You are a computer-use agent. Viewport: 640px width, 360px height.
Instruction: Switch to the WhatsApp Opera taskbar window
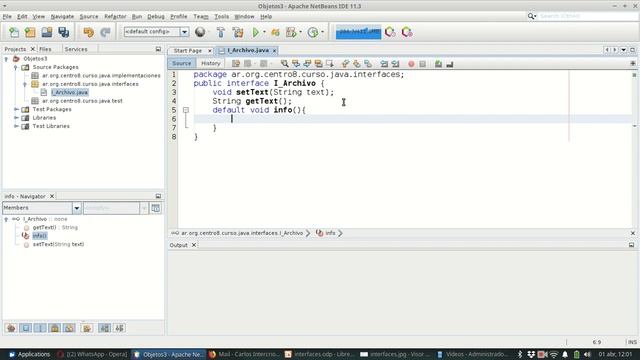click(x=93, y=354)
